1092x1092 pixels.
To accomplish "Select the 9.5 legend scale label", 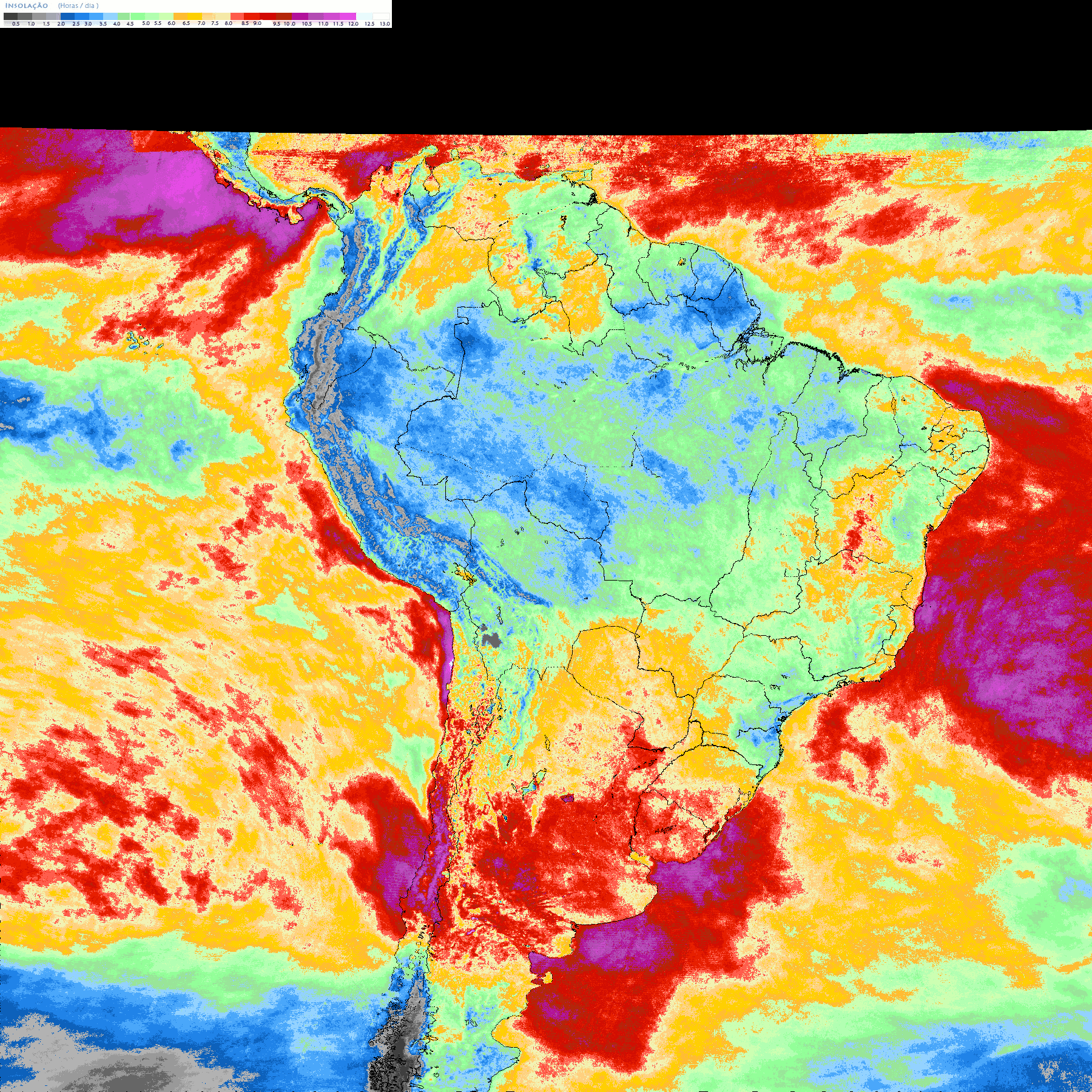I will pyautogui.click(x=277, y=24).
